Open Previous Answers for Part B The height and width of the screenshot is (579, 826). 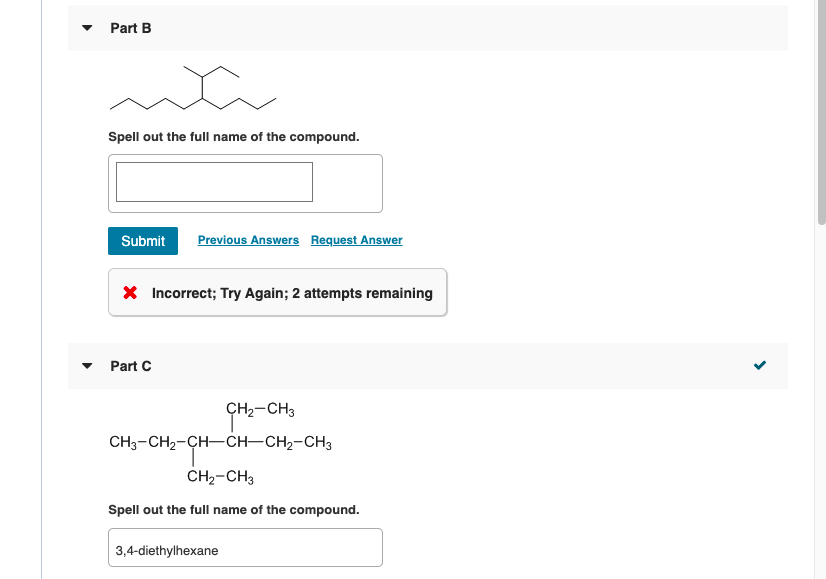click(248, 240)
